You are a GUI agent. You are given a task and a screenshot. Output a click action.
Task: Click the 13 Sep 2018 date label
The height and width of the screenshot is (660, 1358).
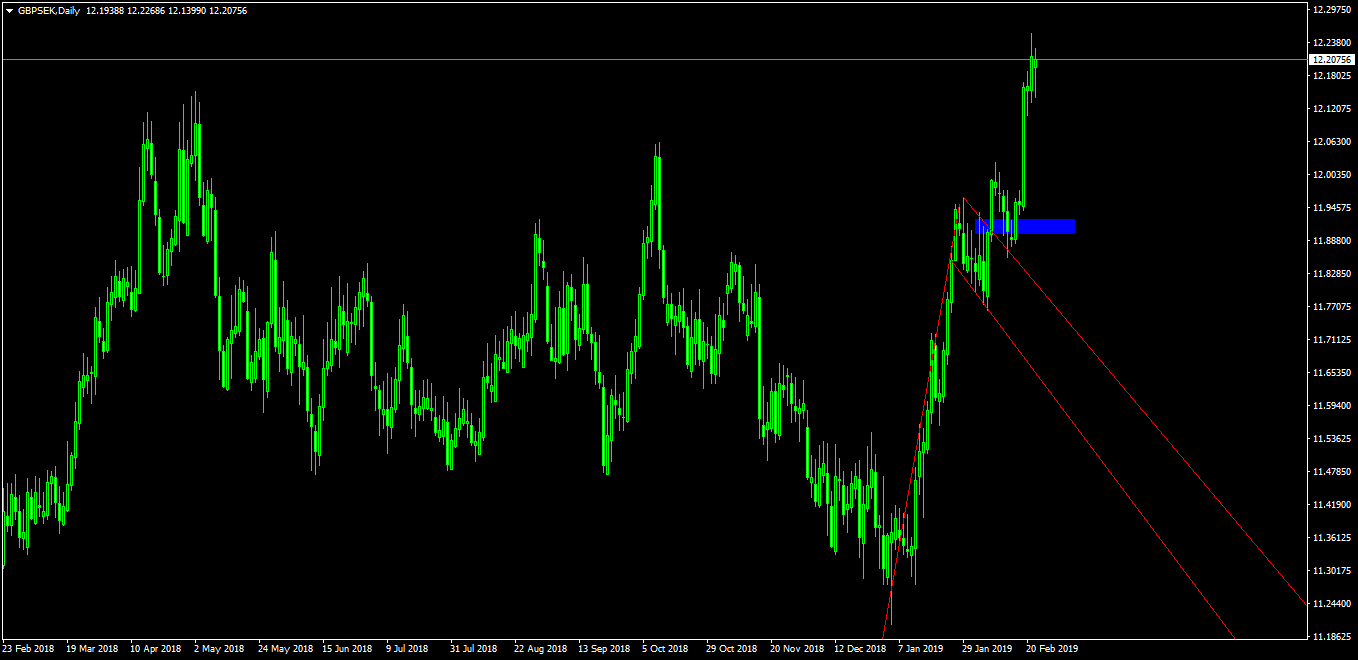(x=604, y=648)
